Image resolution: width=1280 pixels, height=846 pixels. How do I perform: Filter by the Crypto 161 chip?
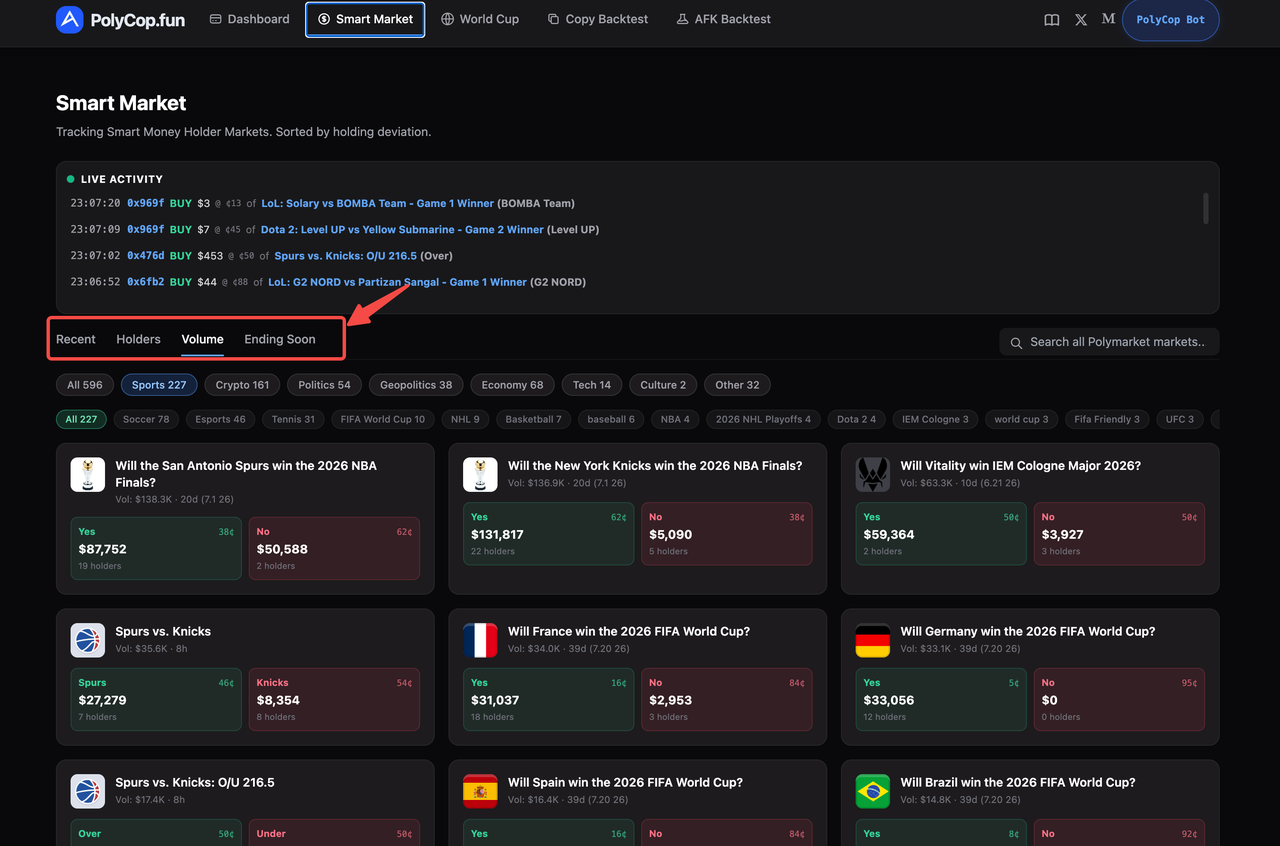click(x=242, y=385)
